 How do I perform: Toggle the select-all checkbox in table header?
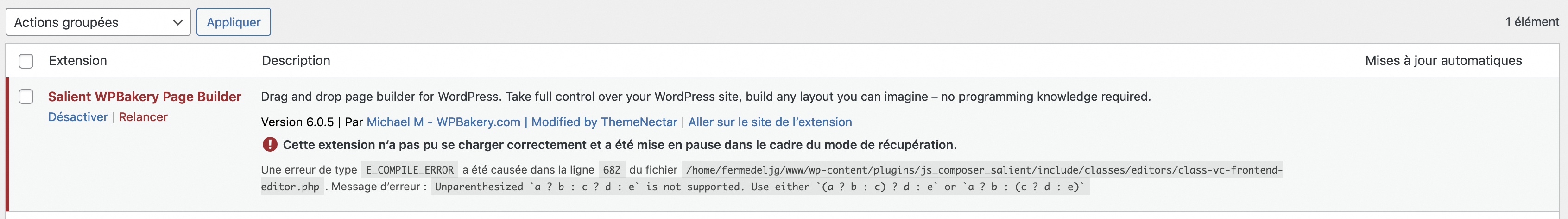coord(25,61)
